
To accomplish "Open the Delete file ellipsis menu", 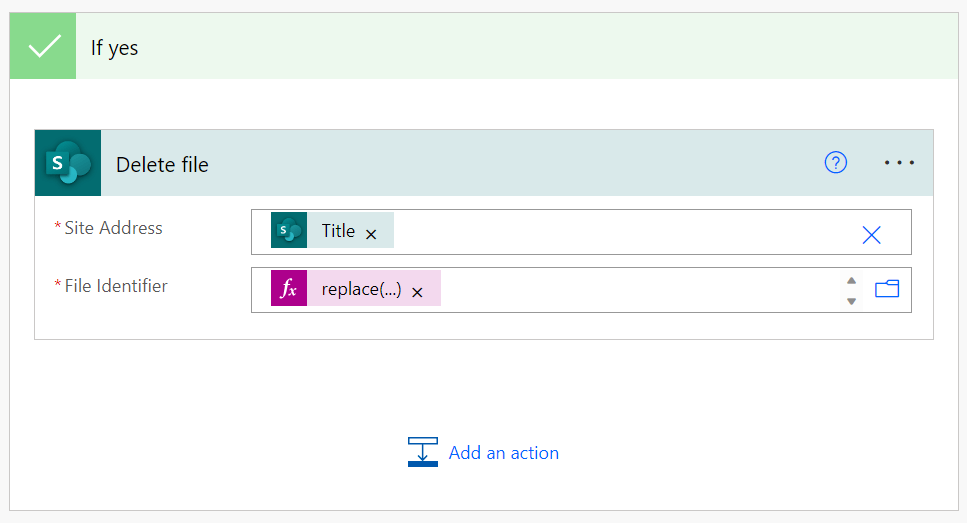I will coord(899,163).
